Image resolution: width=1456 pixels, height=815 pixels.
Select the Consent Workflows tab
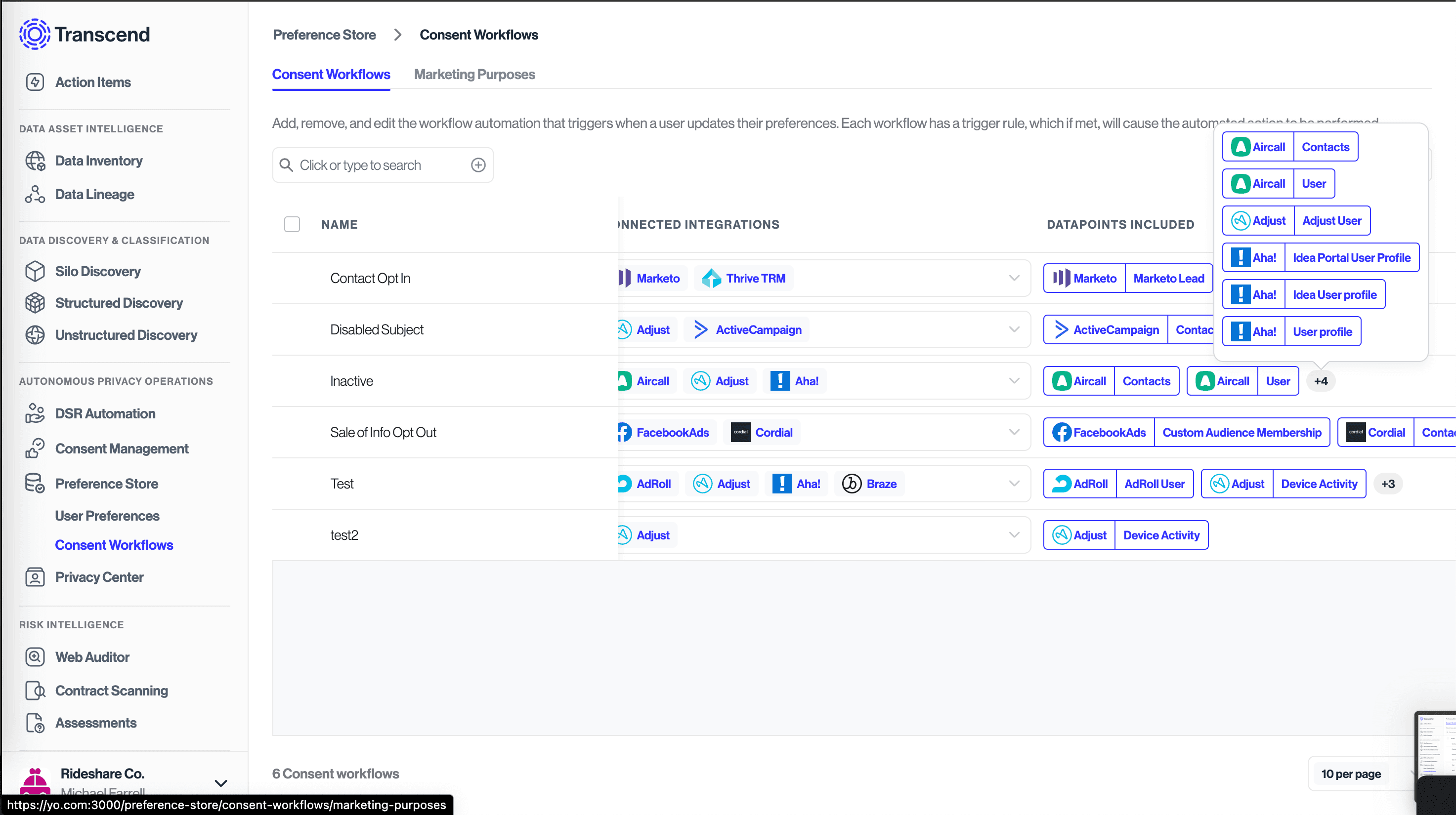tap(331, 74)
